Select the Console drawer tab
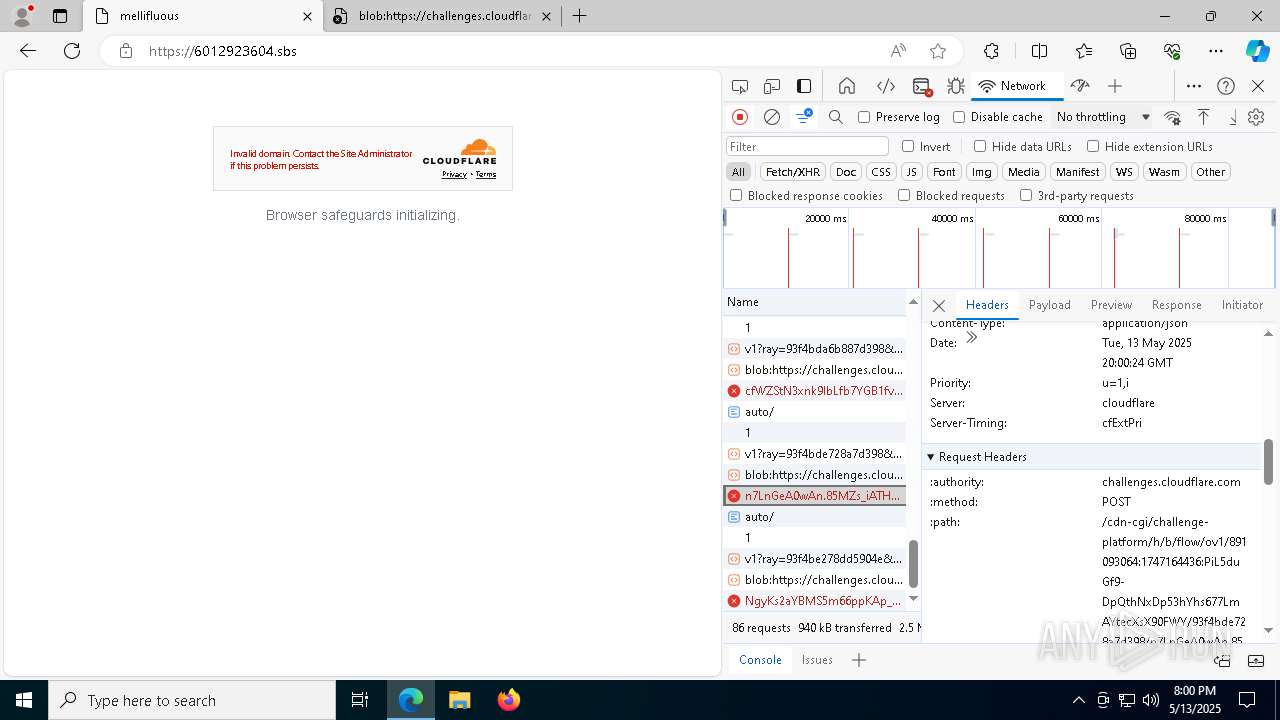This screenshot has height=720, width=1280. 760,660
